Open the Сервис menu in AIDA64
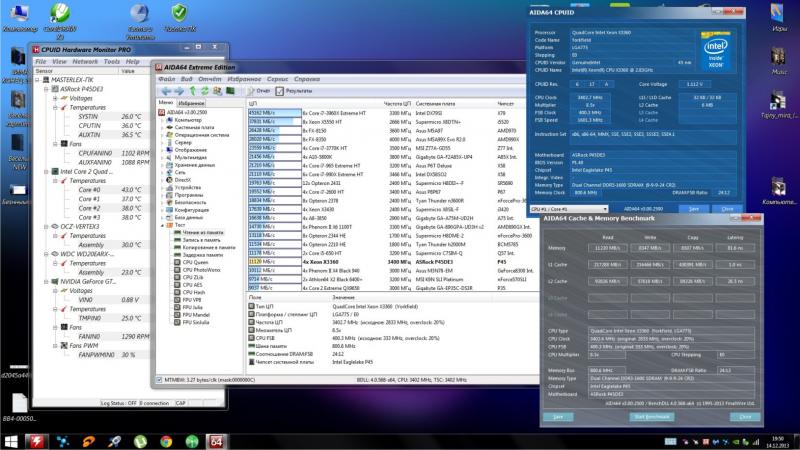Viewport: 800px width, 450px height. point(278,79)
